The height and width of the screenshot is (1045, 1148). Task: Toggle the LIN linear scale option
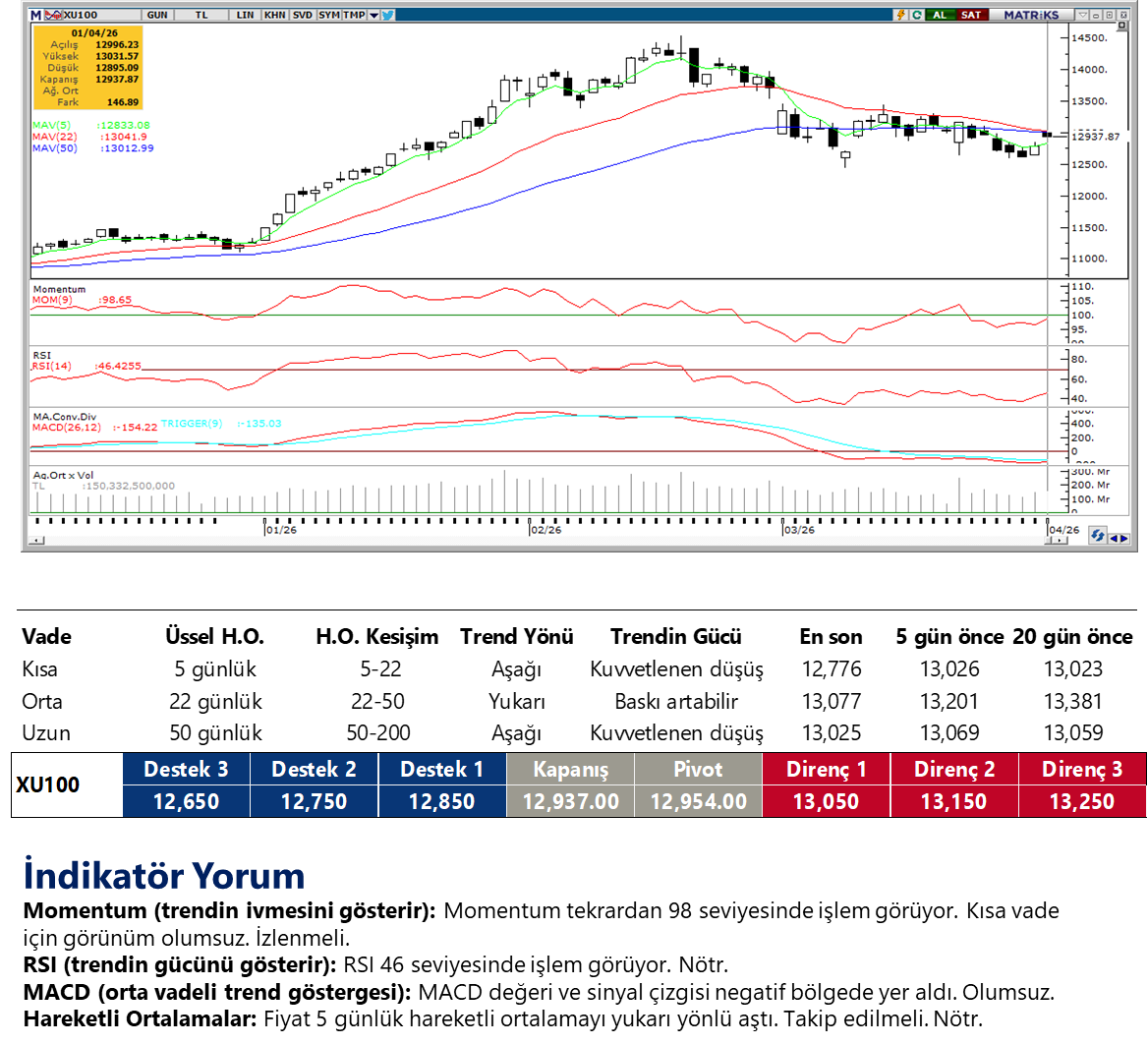point(245,15)
